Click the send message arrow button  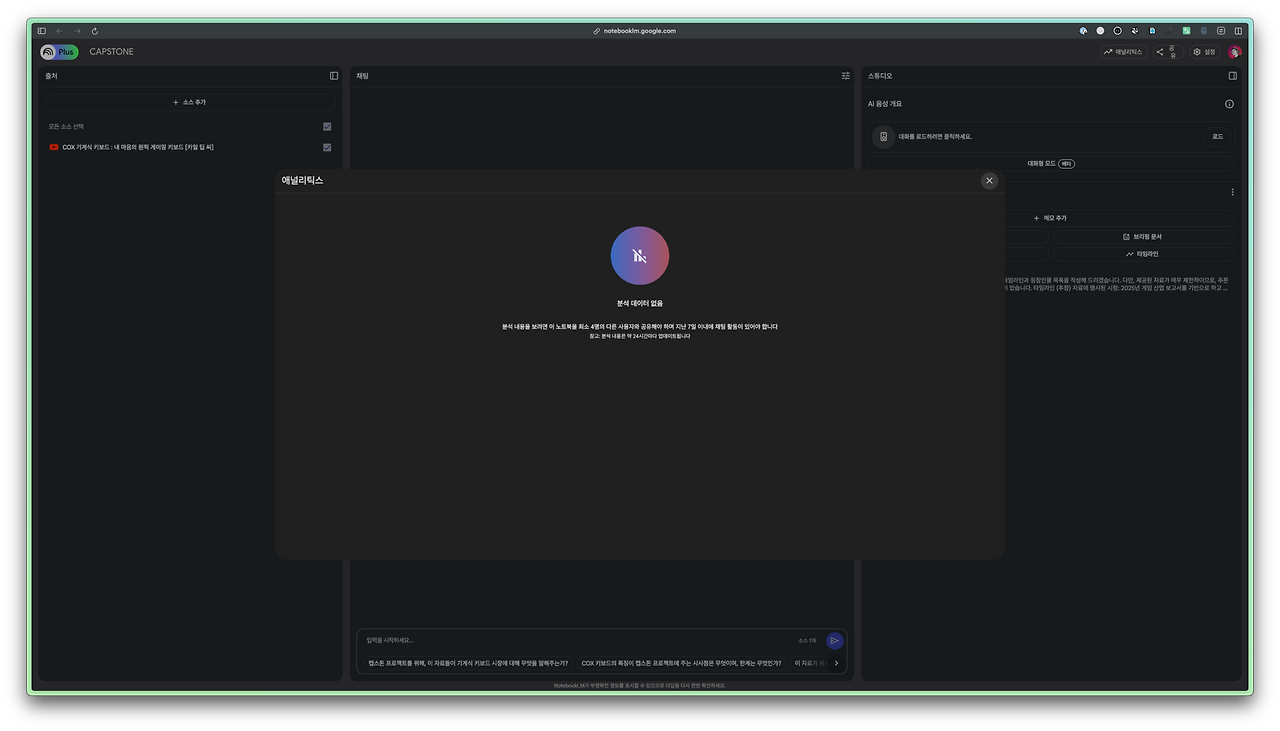tap(835, 640)
